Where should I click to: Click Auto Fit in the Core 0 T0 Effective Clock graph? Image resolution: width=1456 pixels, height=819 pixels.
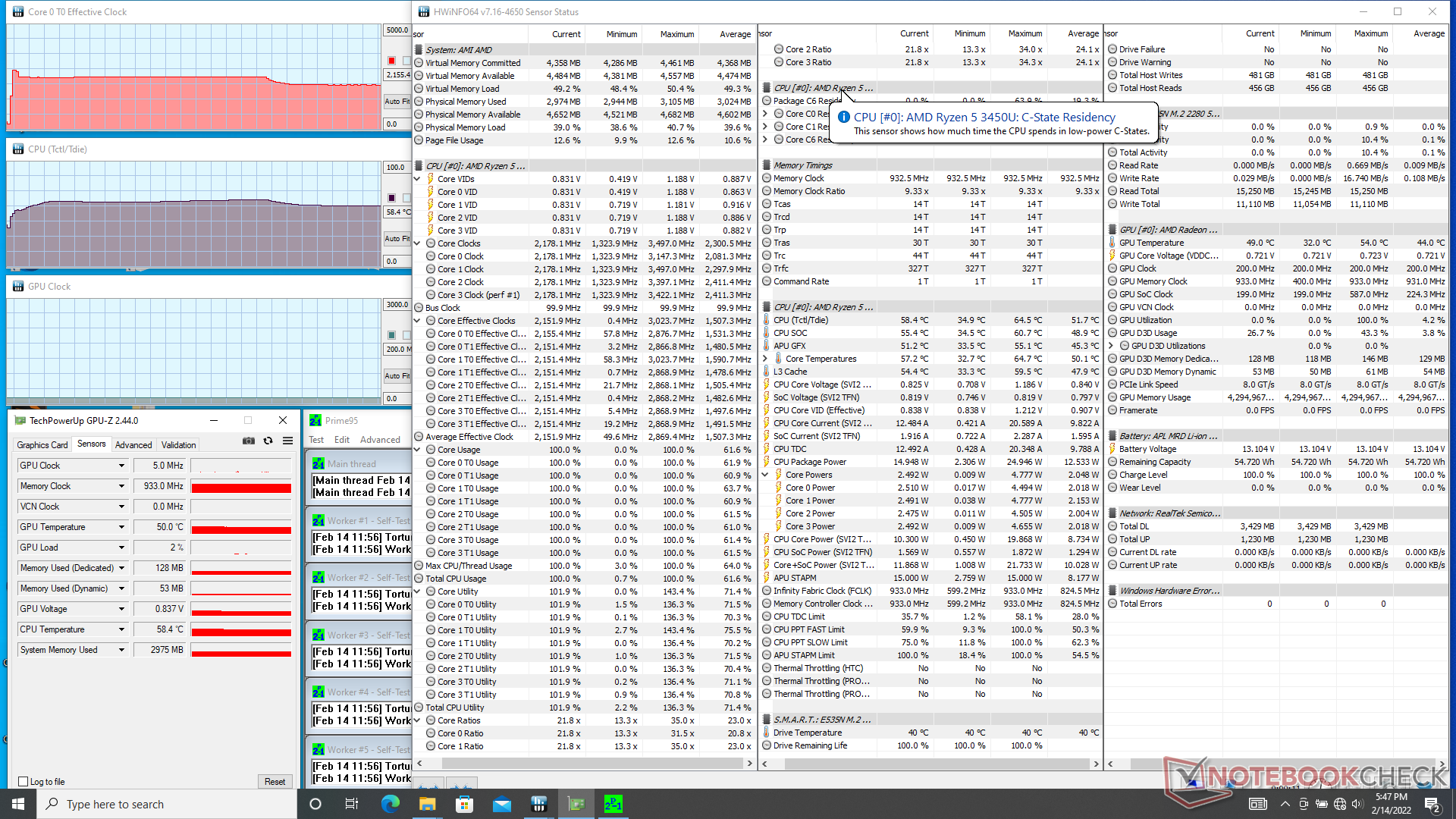(x=397, y=101)
